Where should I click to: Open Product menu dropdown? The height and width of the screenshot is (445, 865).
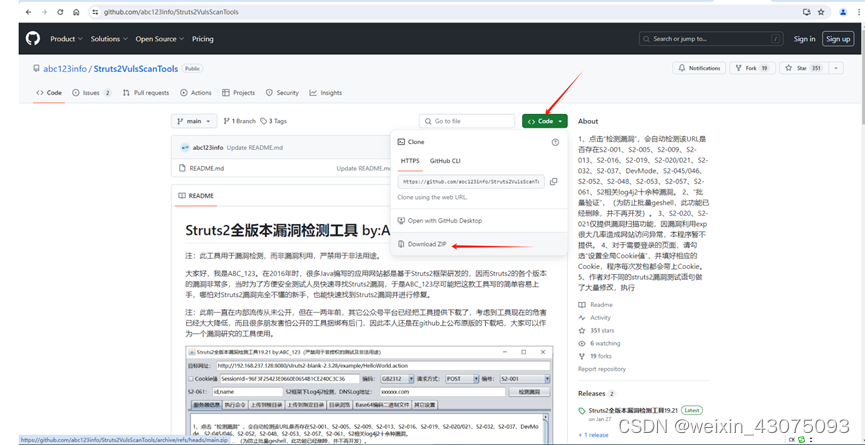point(66,39)
